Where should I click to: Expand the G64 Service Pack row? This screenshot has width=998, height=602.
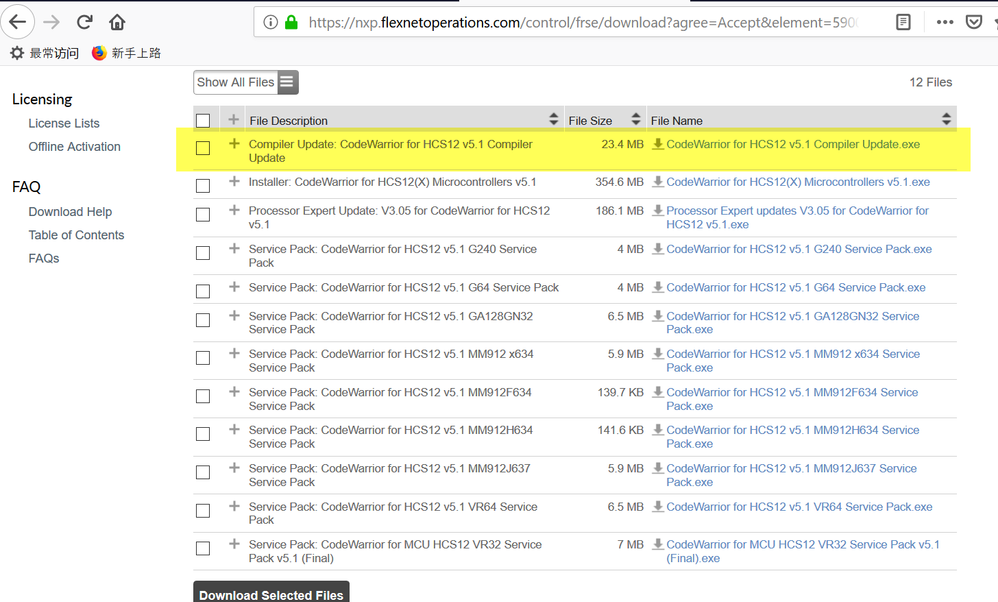pos(234,287)
